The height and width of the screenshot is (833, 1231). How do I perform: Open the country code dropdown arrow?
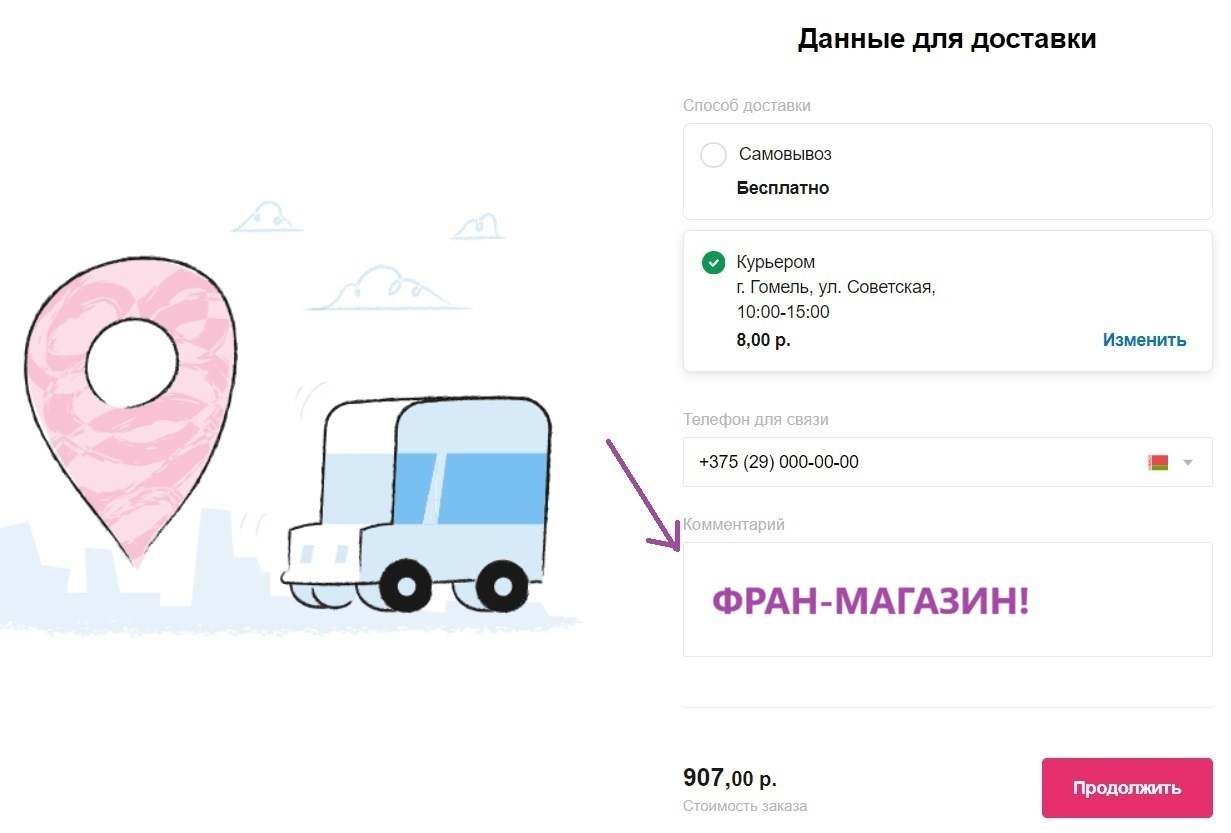pyautogui.click(x=1188, y=463)
